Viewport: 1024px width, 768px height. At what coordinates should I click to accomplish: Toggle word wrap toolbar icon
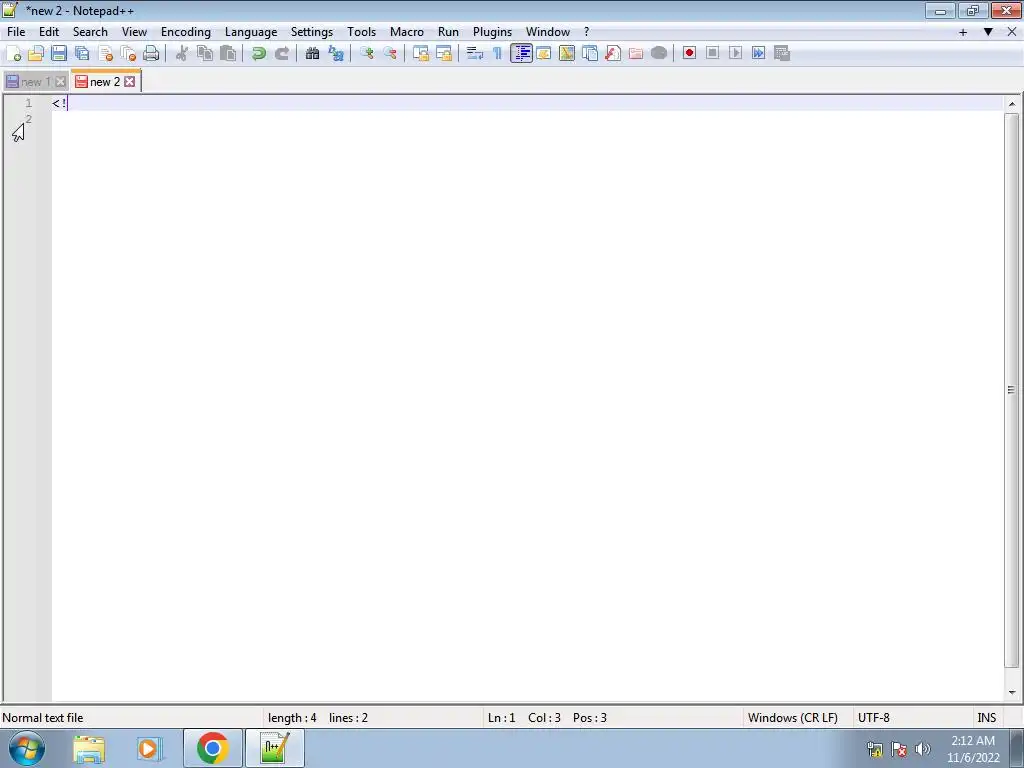475,54
